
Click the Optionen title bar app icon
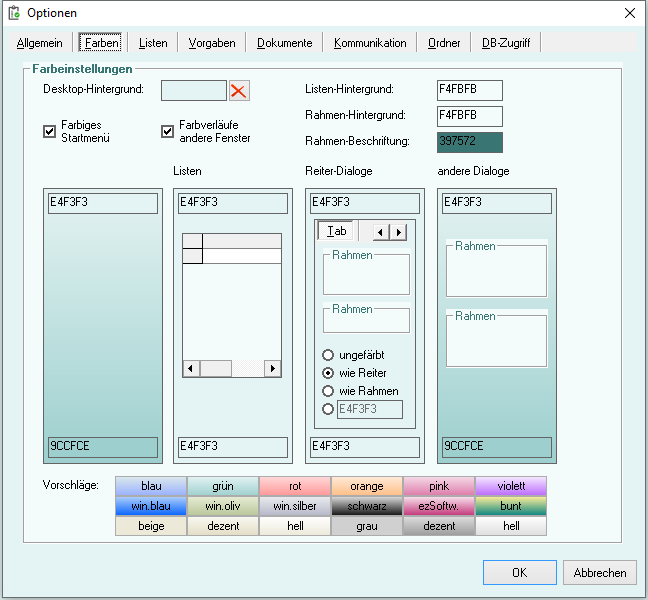14,13
